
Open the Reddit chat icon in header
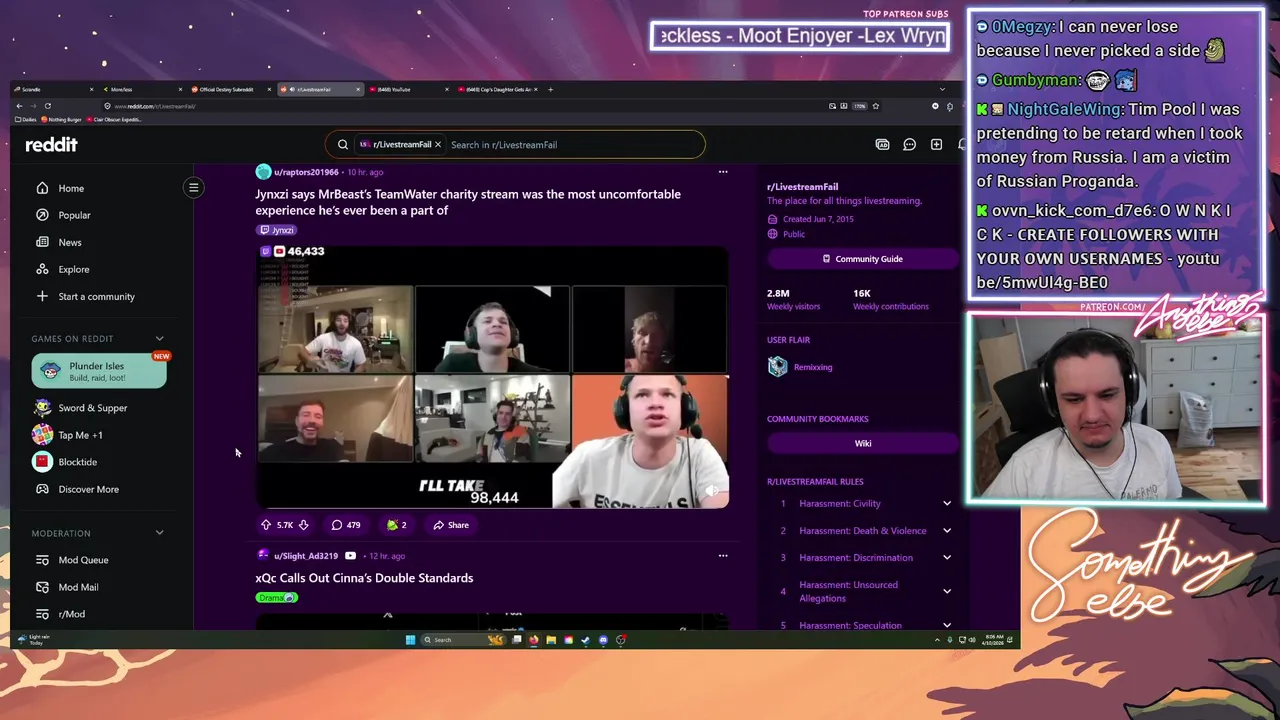909,144
